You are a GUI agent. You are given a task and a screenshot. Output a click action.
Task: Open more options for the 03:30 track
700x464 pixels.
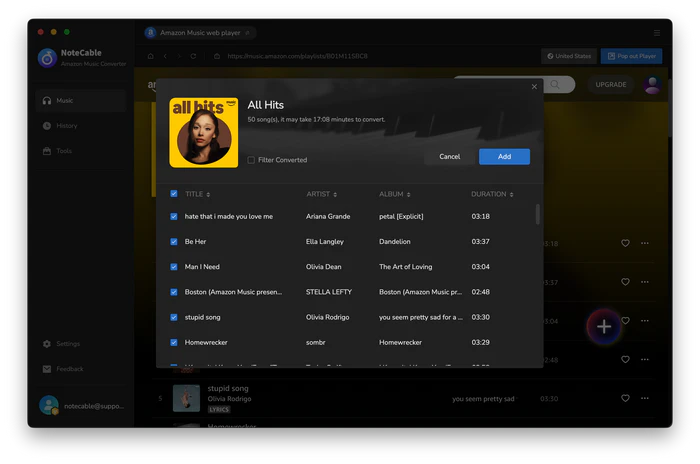click(645, 398)
